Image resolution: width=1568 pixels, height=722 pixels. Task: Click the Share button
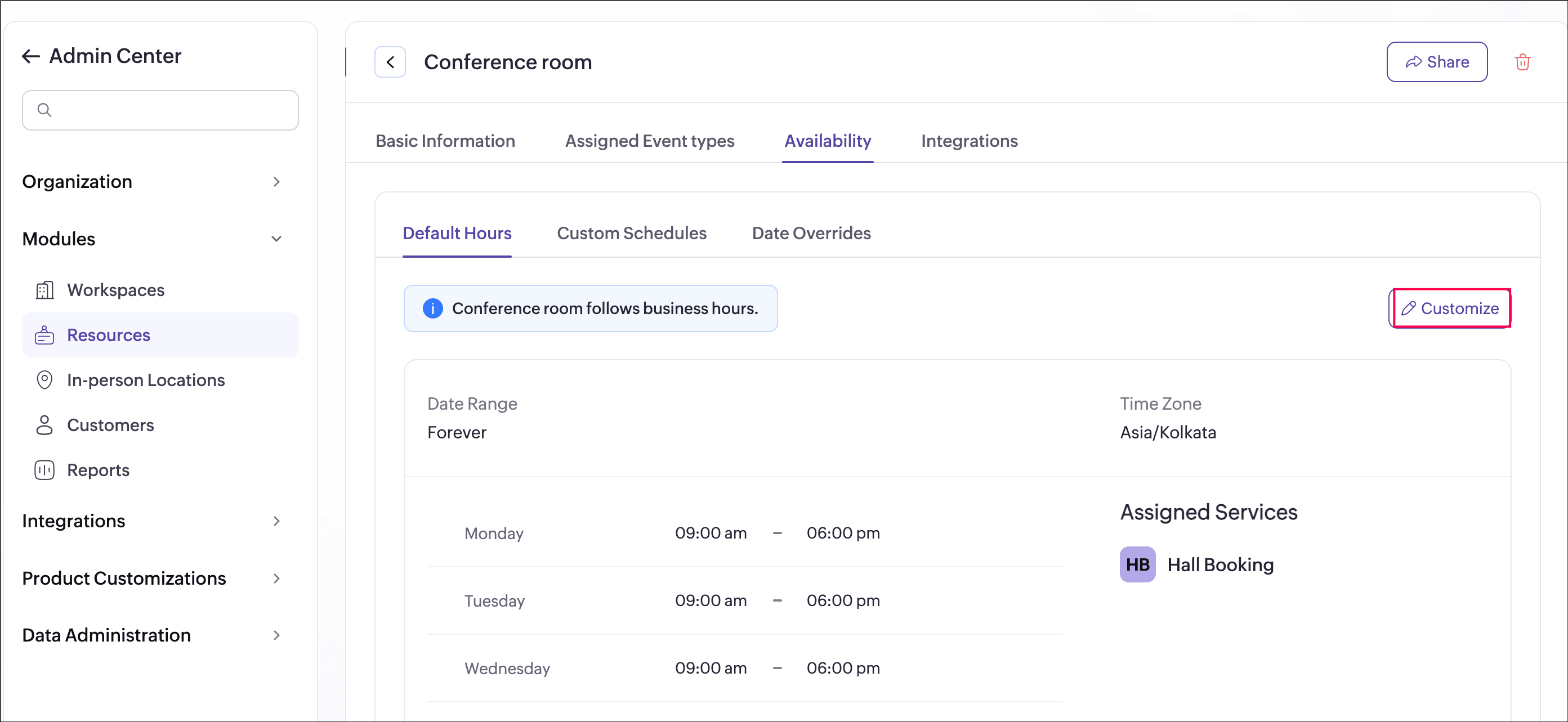coord(1436,62)
